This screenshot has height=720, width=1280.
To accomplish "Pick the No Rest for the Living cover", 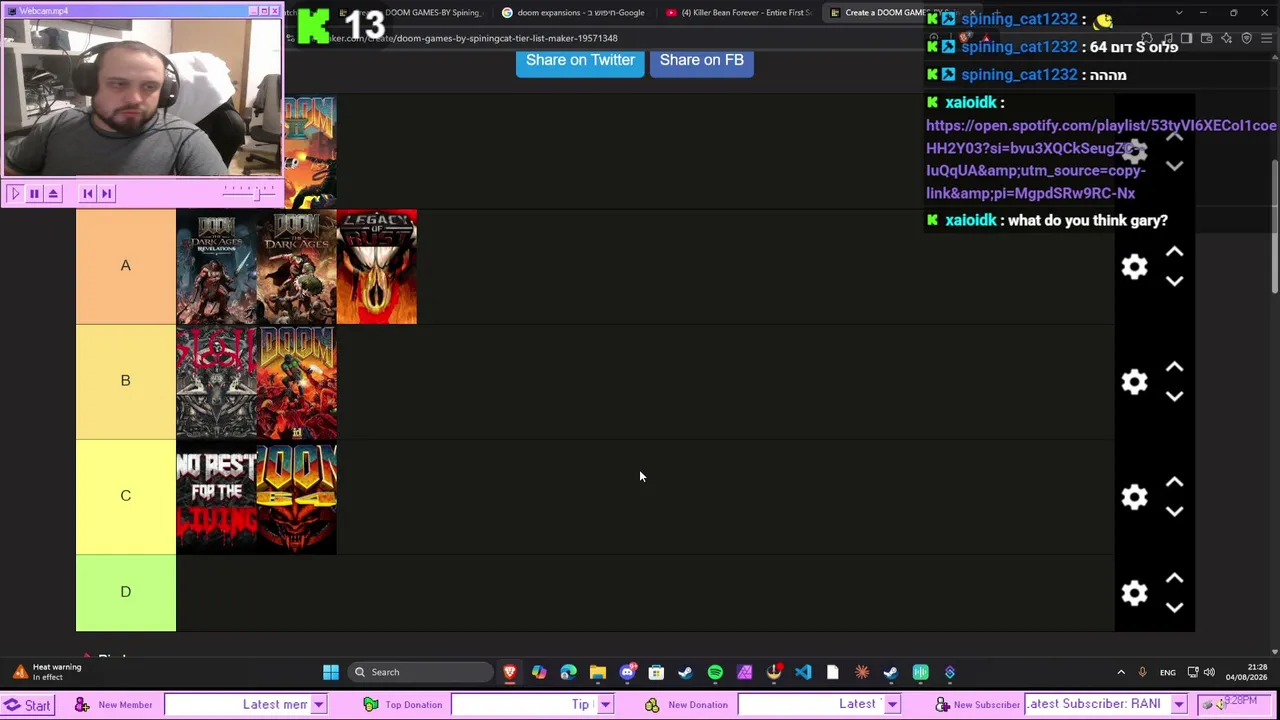I will [x=216, y=497].
